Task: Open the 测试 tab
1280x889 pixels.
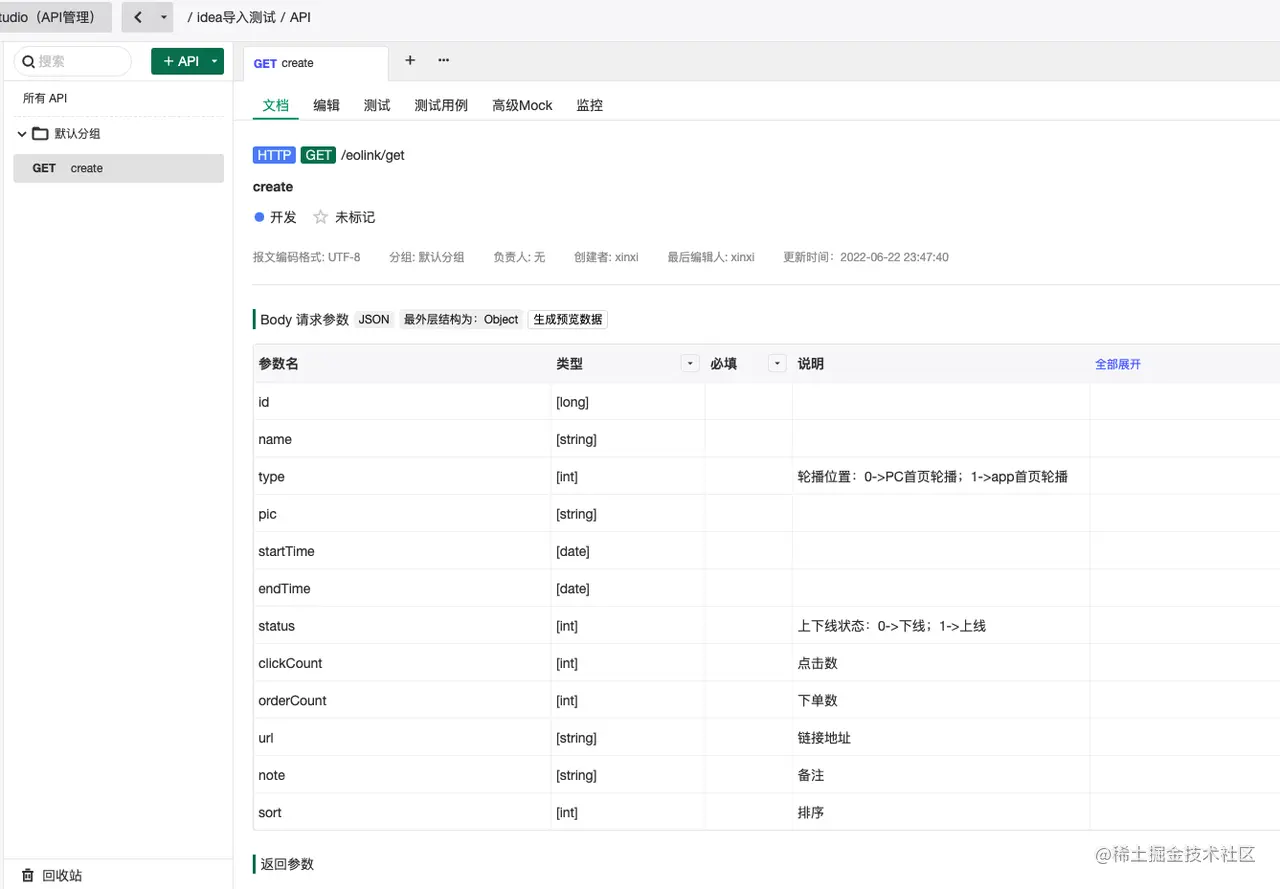Action: (377, 105)
